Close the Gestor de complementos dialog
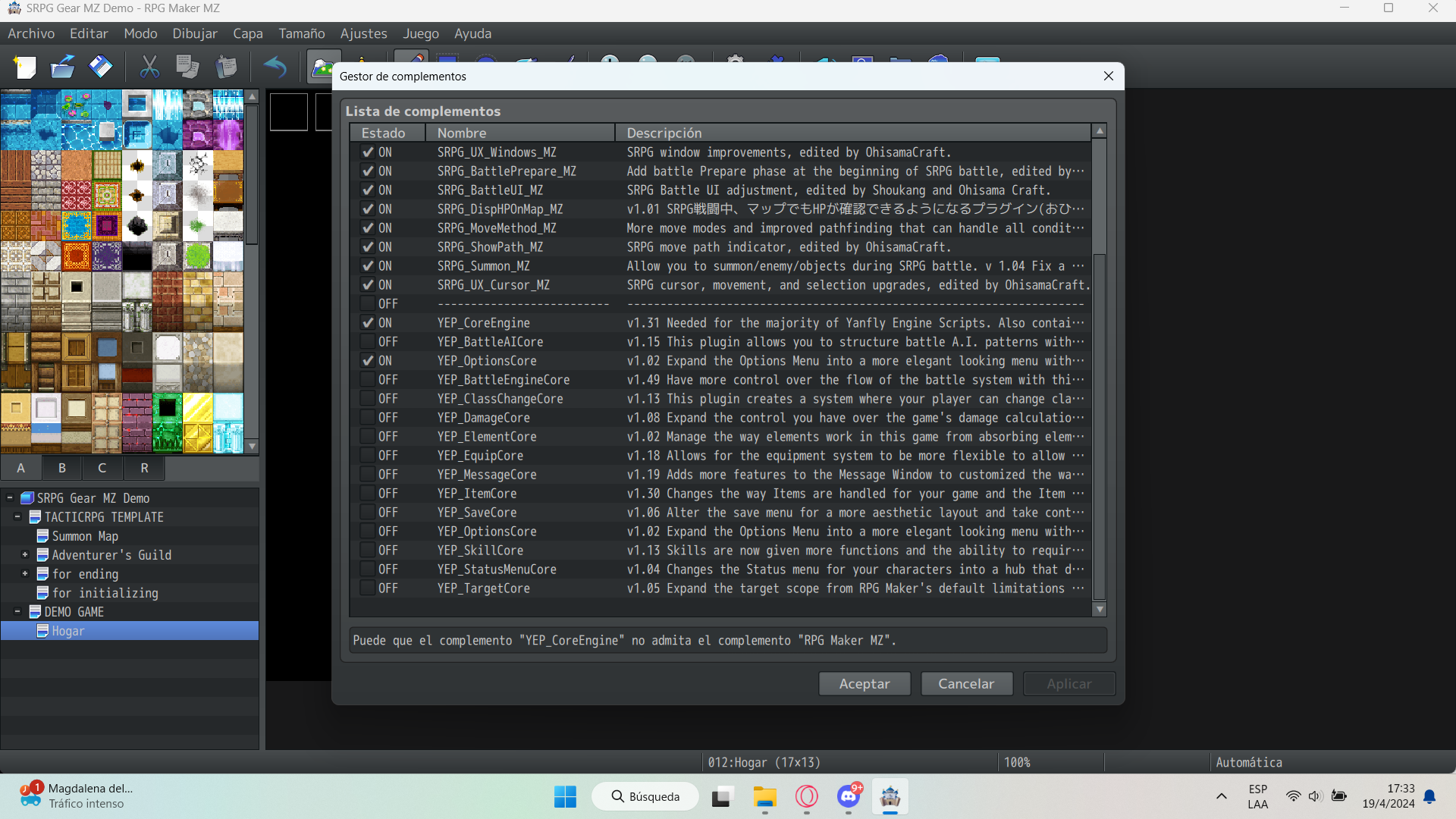 (x=1109, y=76)
